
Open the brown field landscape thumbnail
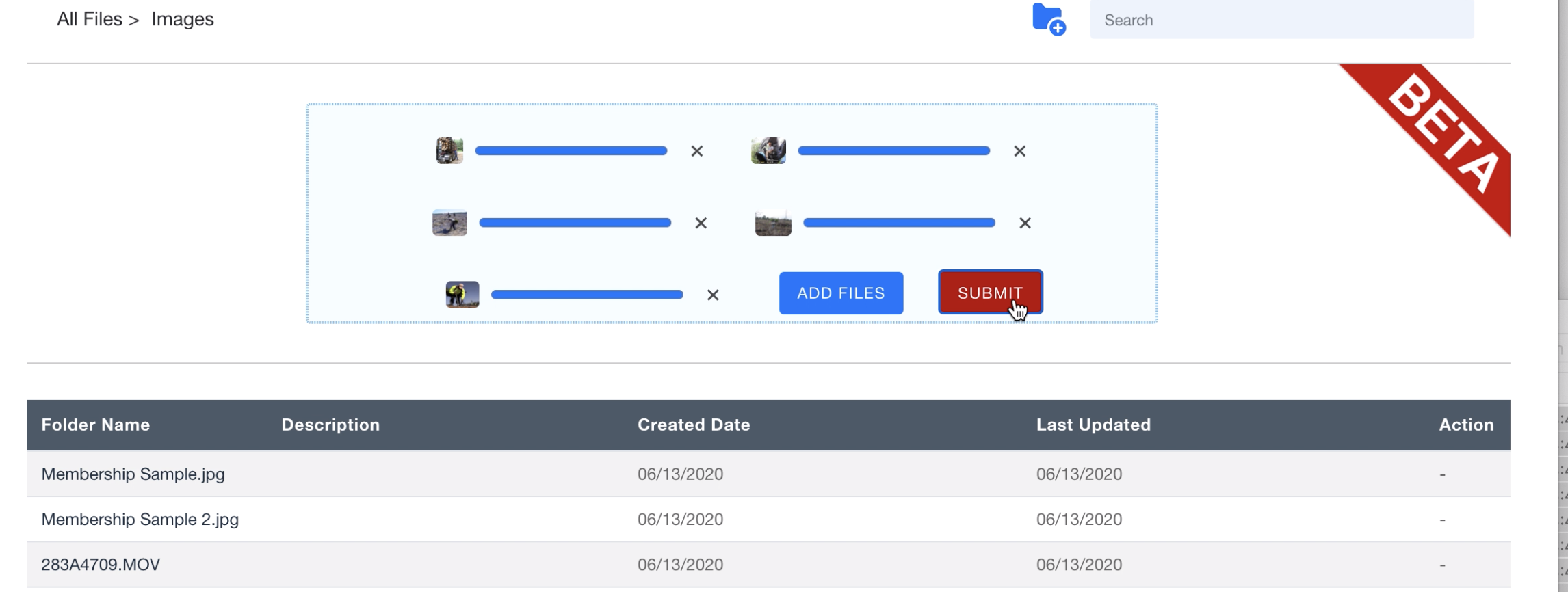click(x=773, y=223)
